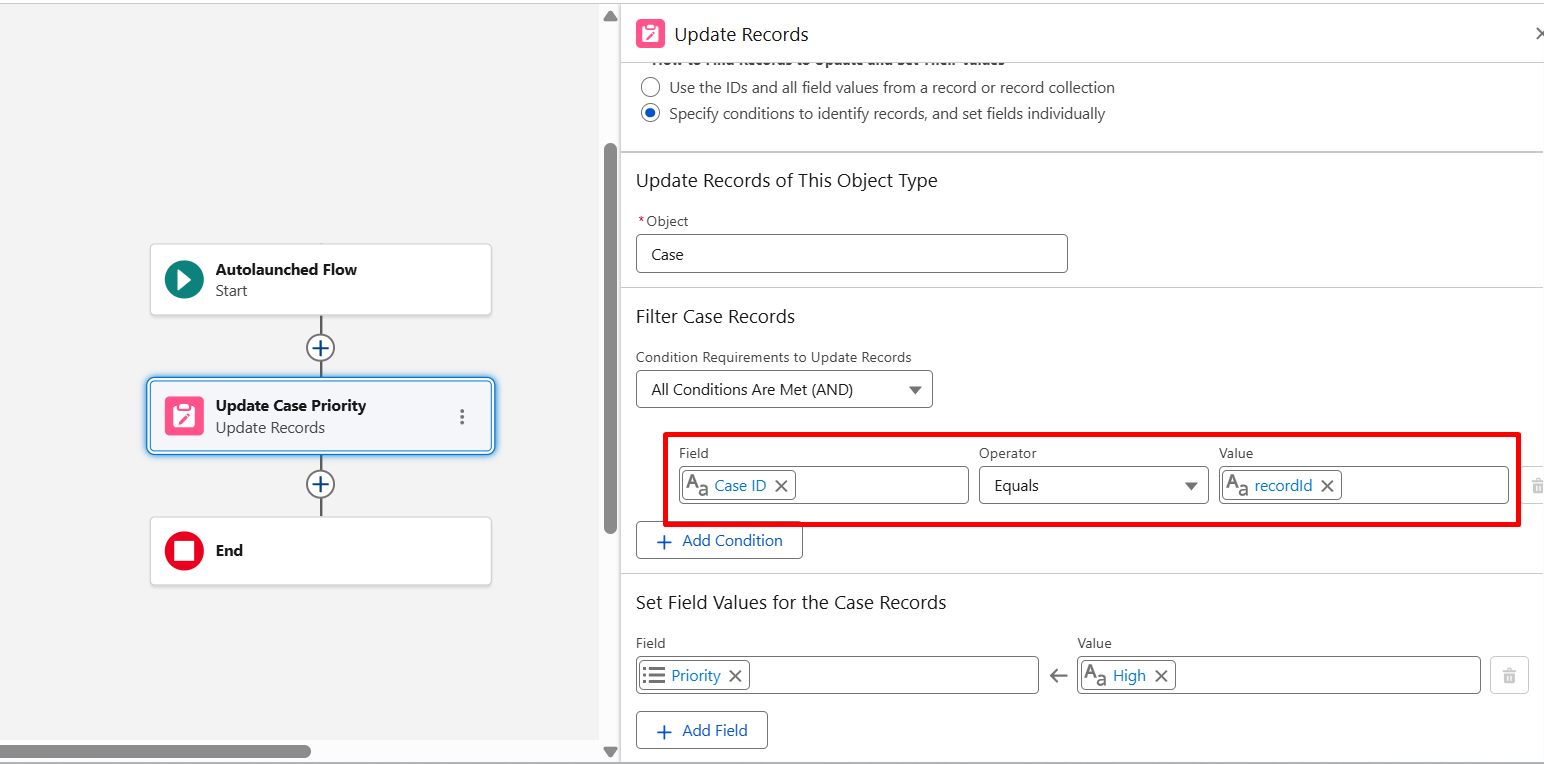Screen dimensions: 1544x764
Task: Click the Add Field button
Action: click(701, 730)
